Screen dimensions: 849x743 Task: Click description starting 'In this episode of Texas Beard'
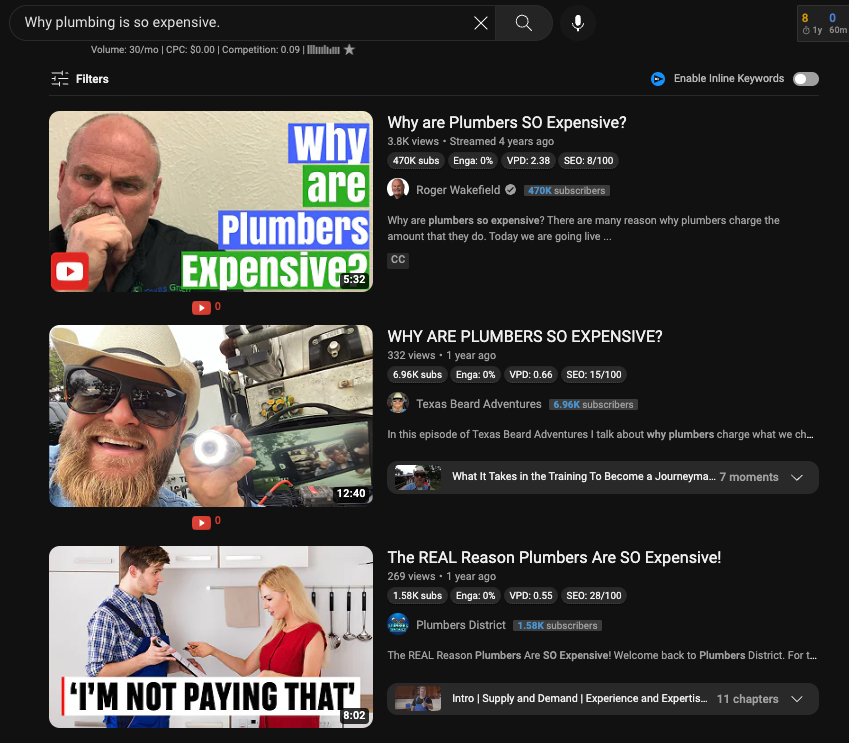[600, 434]
